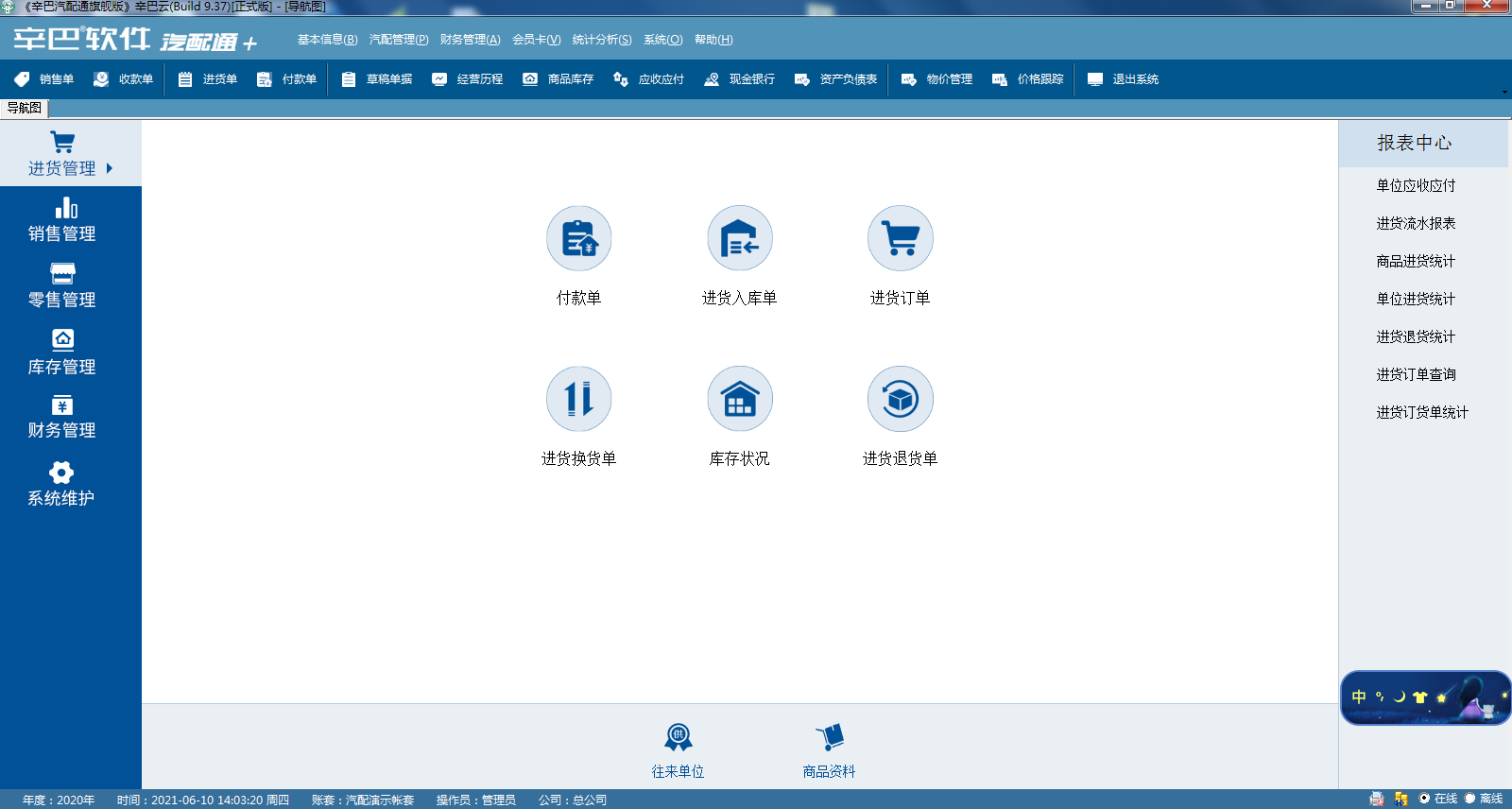1512x809 pixels.
Task: Click printer icon in status bar
Action: 1377,799
